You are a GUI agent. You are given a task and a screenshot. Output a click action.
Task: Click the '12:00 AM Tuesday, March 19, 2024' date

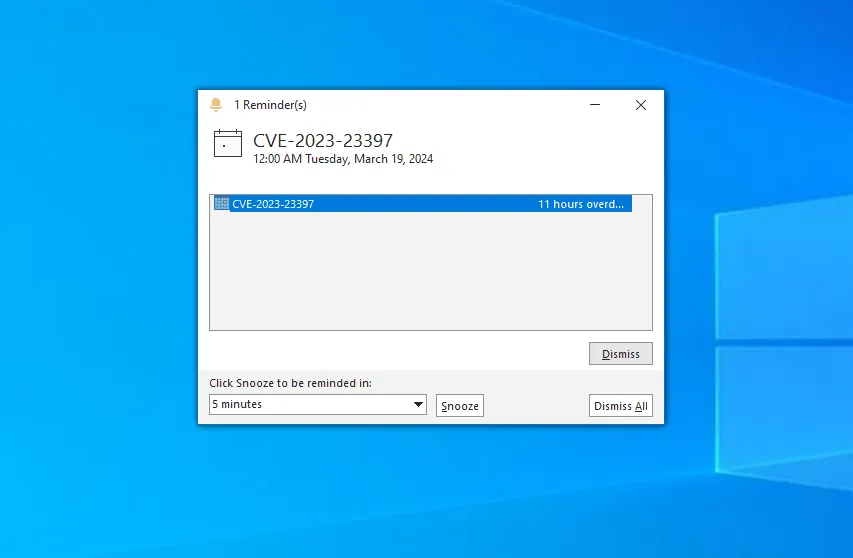(x=343, y=159)
